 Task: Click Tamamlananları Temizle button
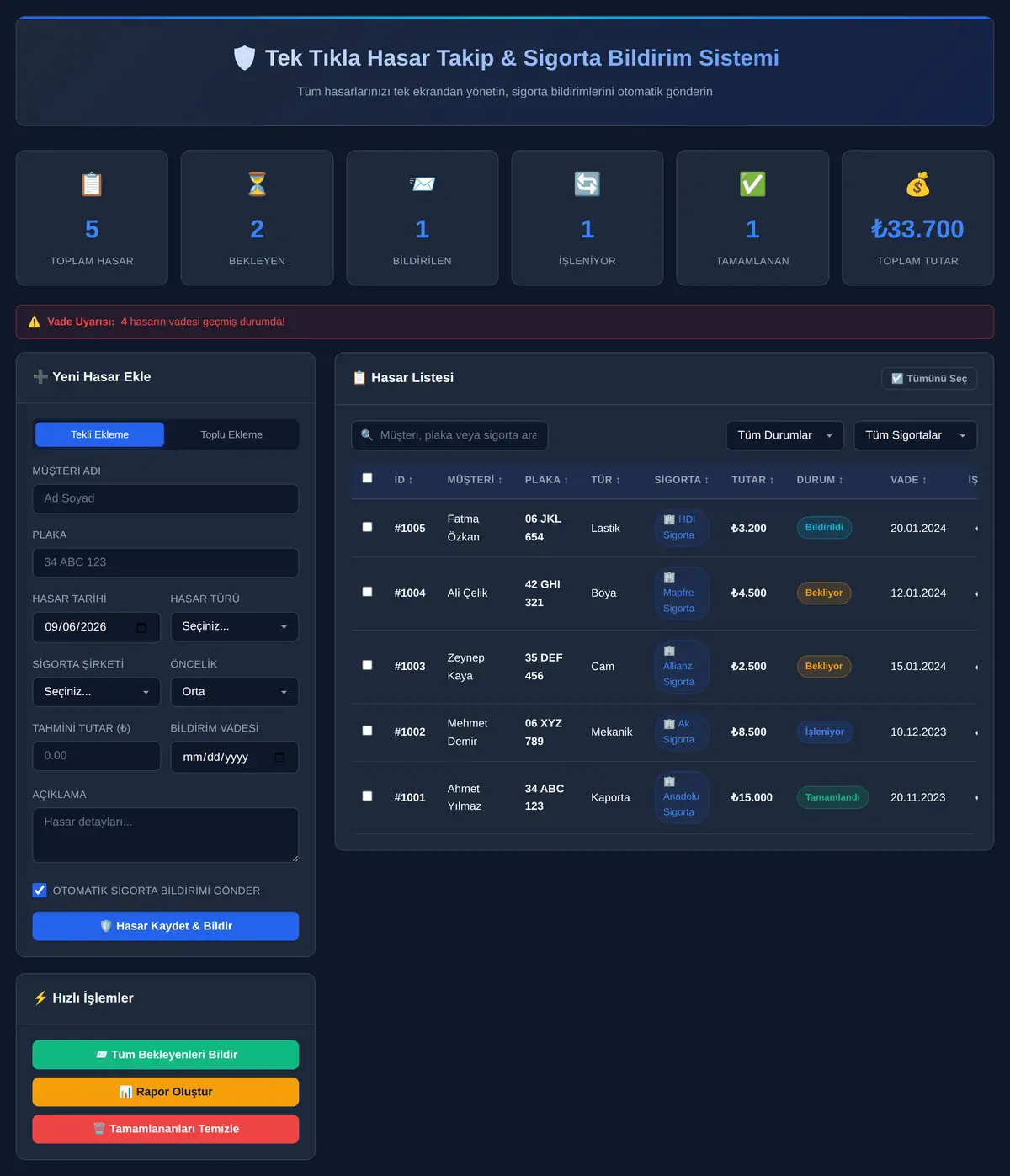pyautogui.click(x=166, y=1129)
